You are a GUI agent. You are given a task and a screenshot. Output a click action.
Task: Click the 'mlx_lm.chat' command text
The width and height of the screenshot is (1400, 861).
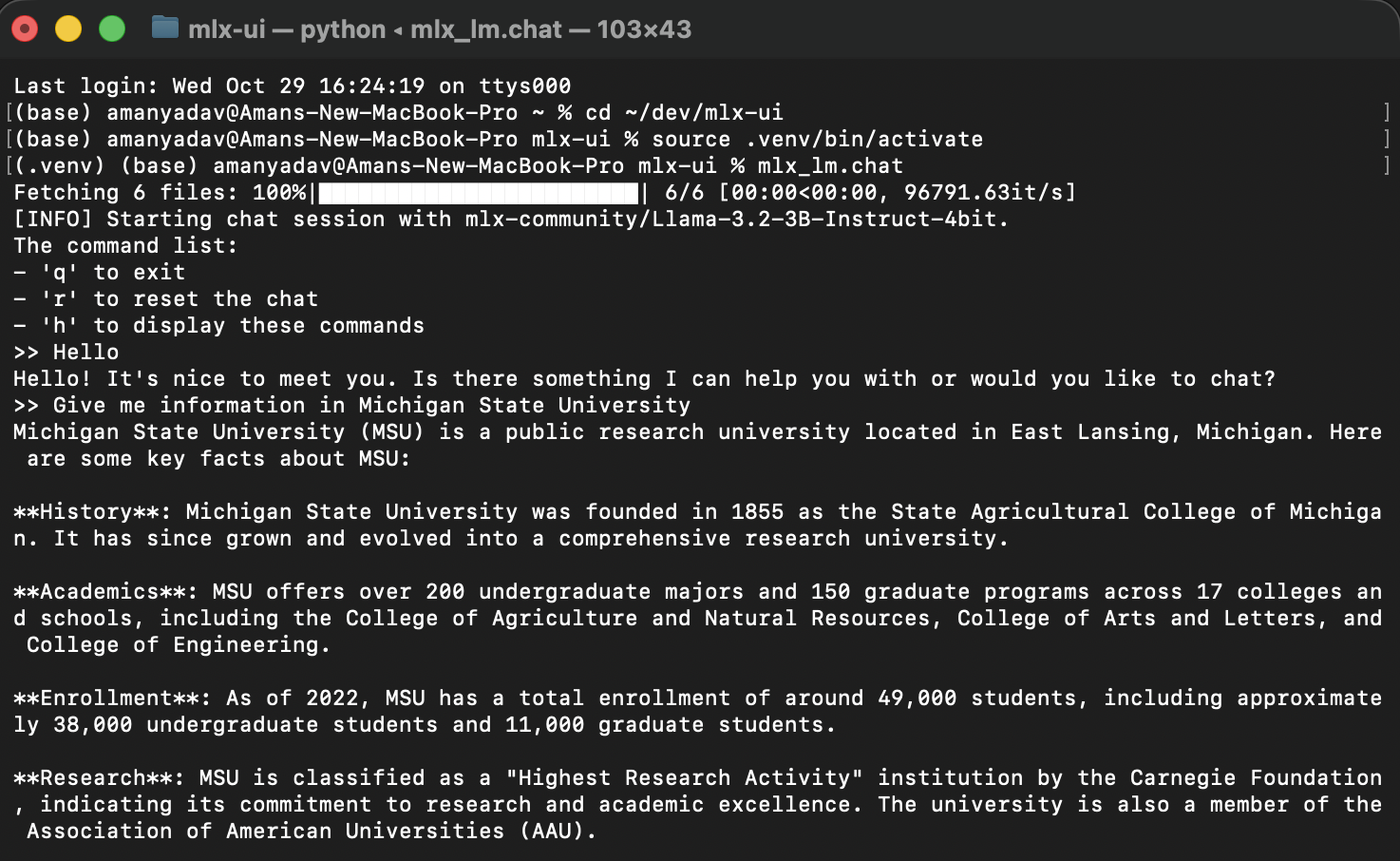[830, 165]
